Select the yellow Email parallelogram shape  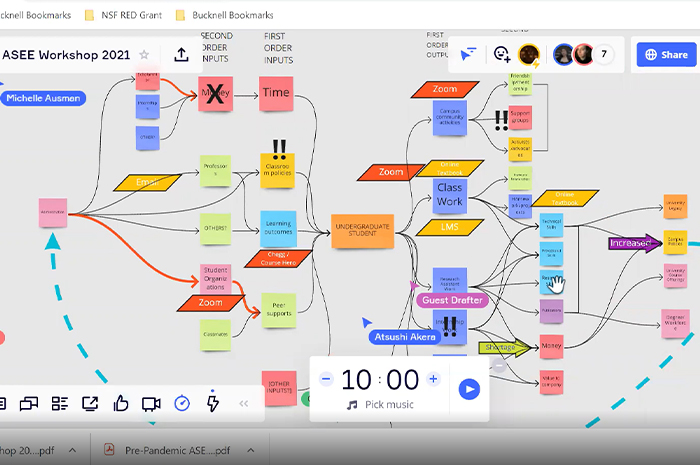(147, 183)
